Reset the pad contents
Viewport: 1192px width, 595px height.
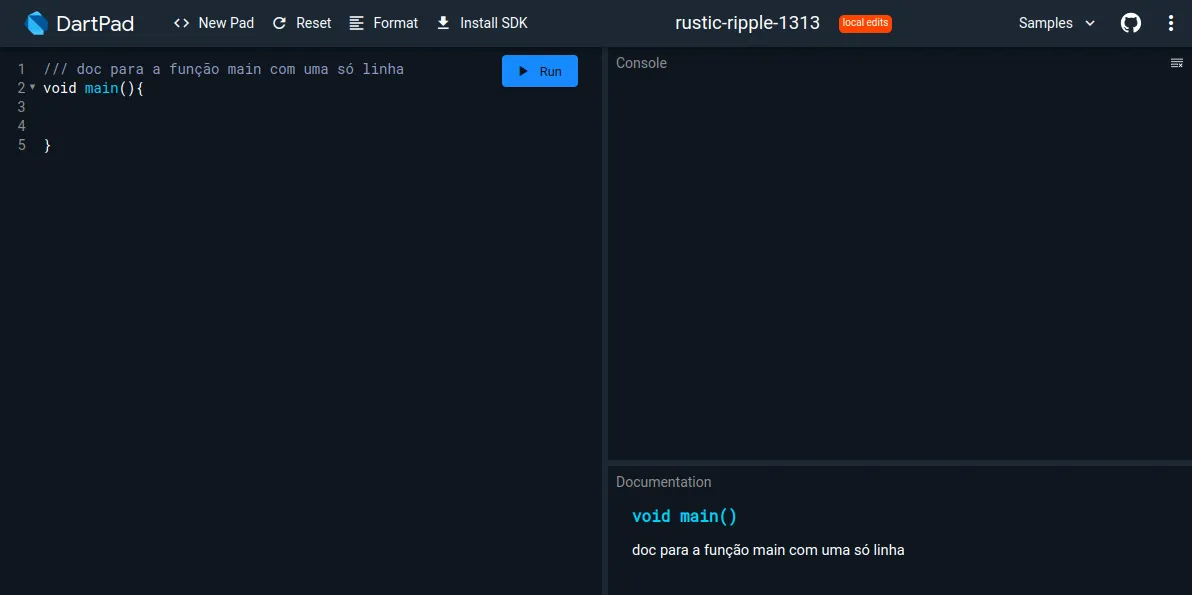302,24
